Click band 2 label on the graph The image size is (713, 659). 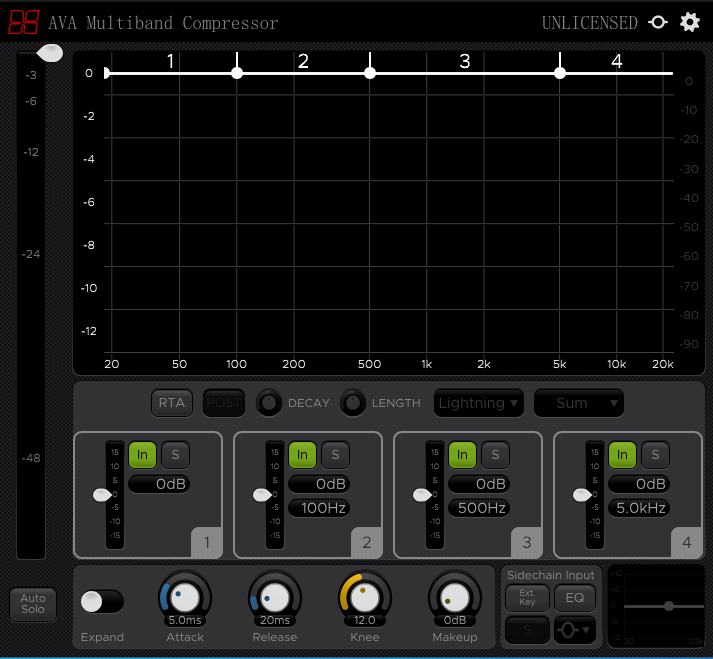[303, 61]
